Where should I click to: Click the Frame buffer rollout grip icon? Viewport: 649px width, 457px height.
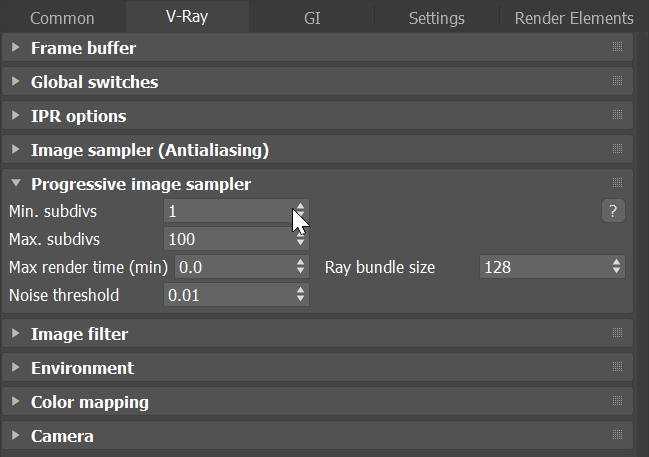point(617,48)
